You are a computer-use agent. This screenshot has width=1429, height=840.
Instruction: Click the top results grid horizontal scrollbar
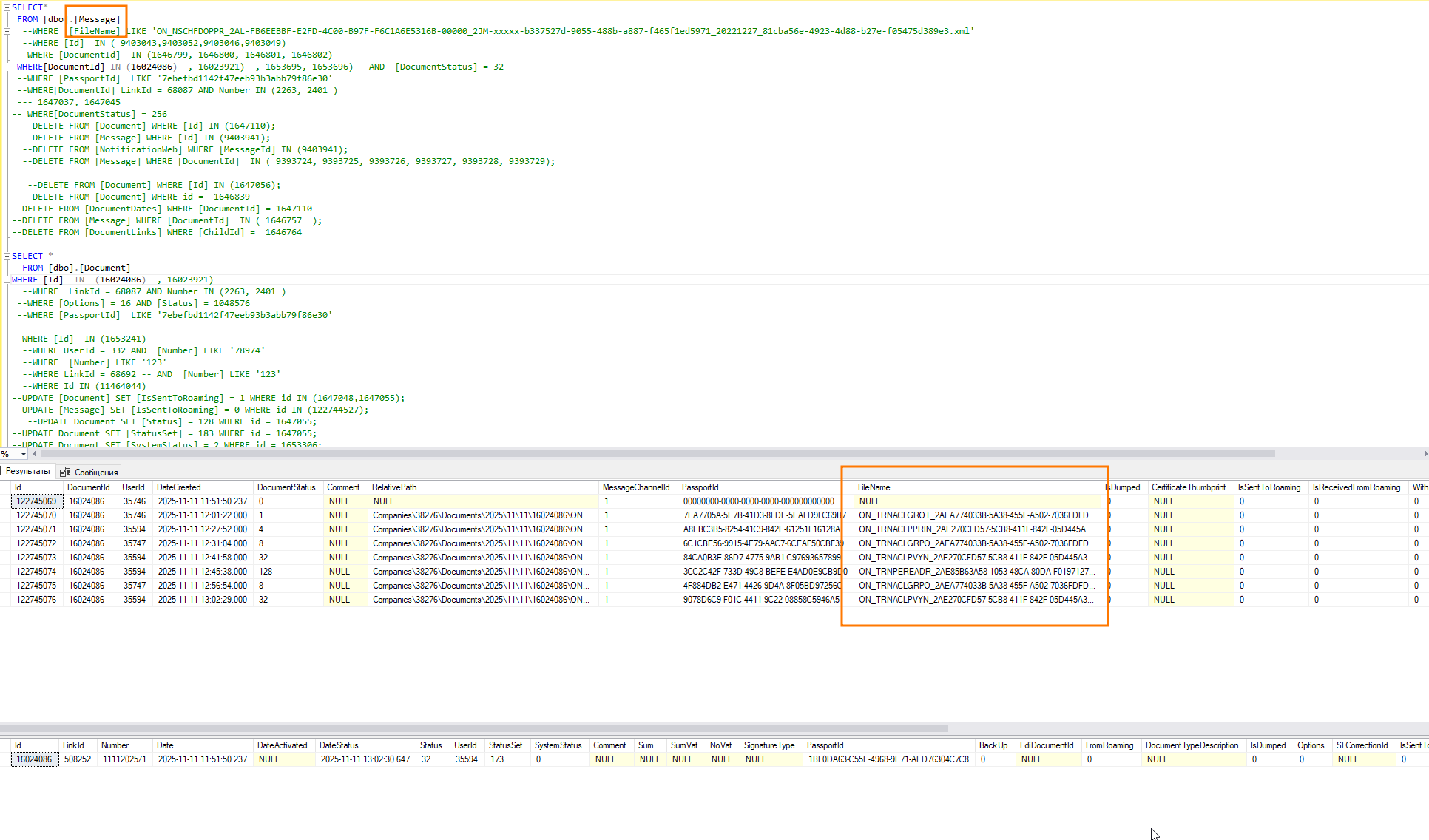tap(473, 728)
